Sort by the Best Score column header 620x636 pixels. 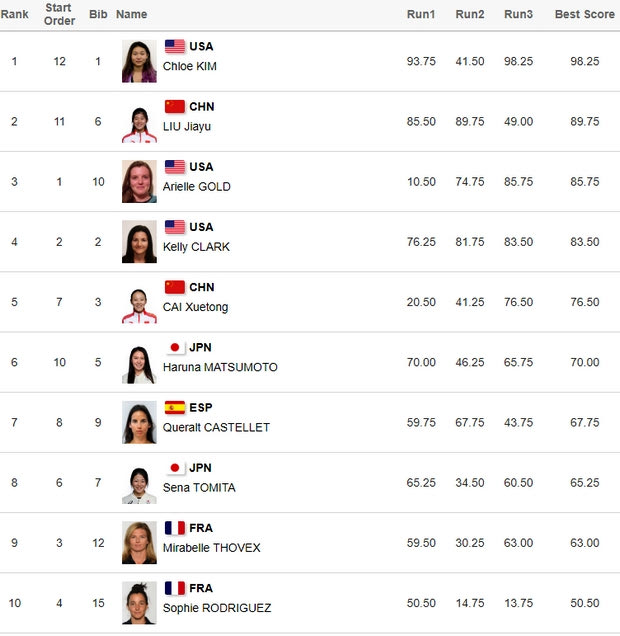pyautogui.click(x=585, y=14)
